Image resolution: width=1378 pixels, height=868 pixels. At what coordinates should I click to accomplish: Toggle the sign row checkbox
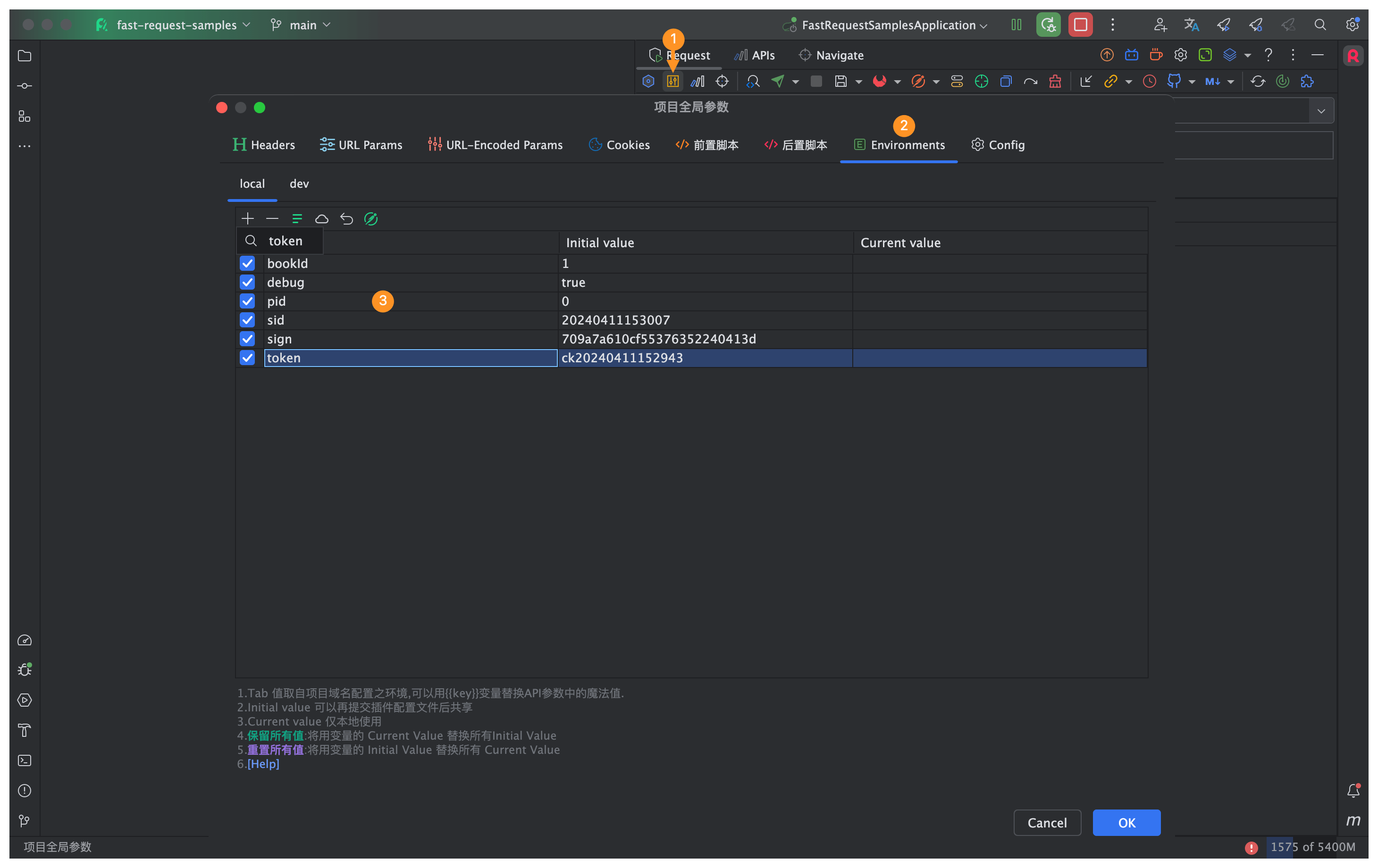click(247, 339)
